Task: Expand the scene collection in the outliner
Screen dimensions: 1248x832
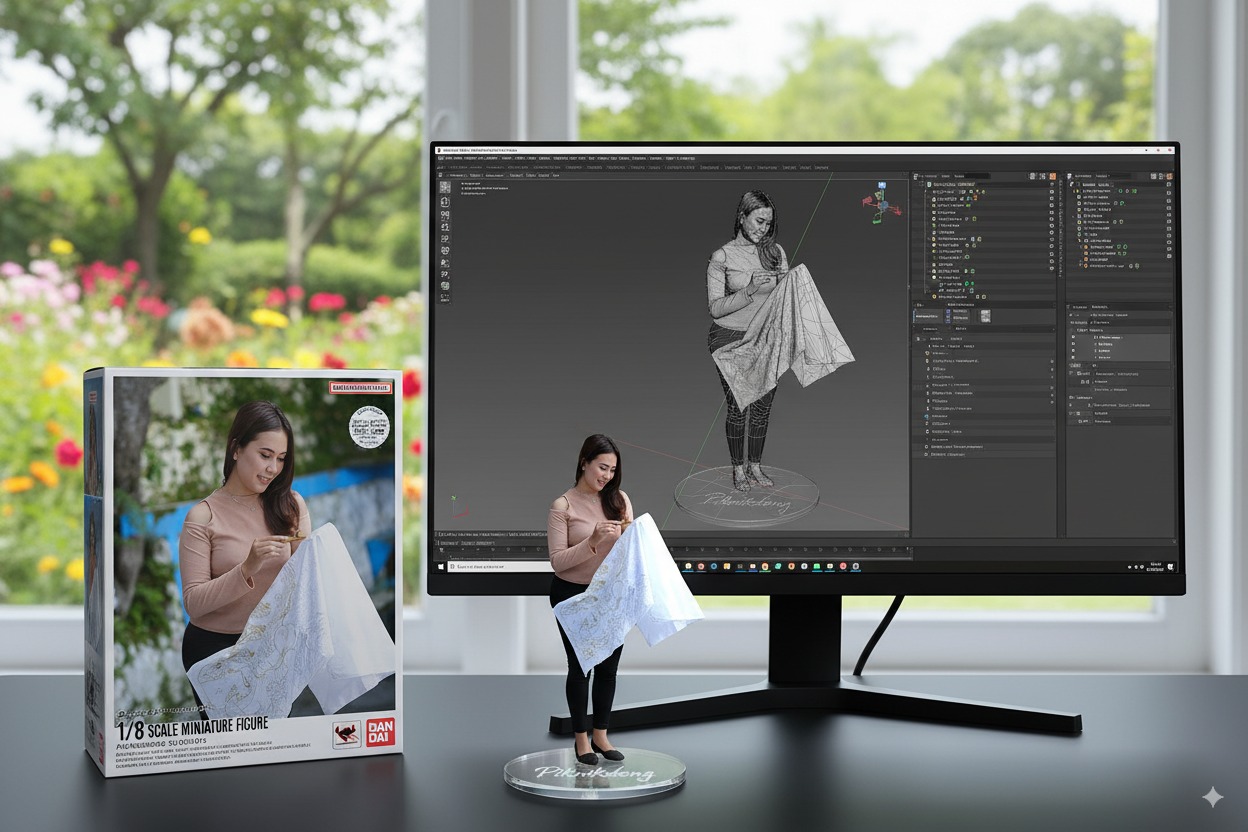Action: click(922, 184)
